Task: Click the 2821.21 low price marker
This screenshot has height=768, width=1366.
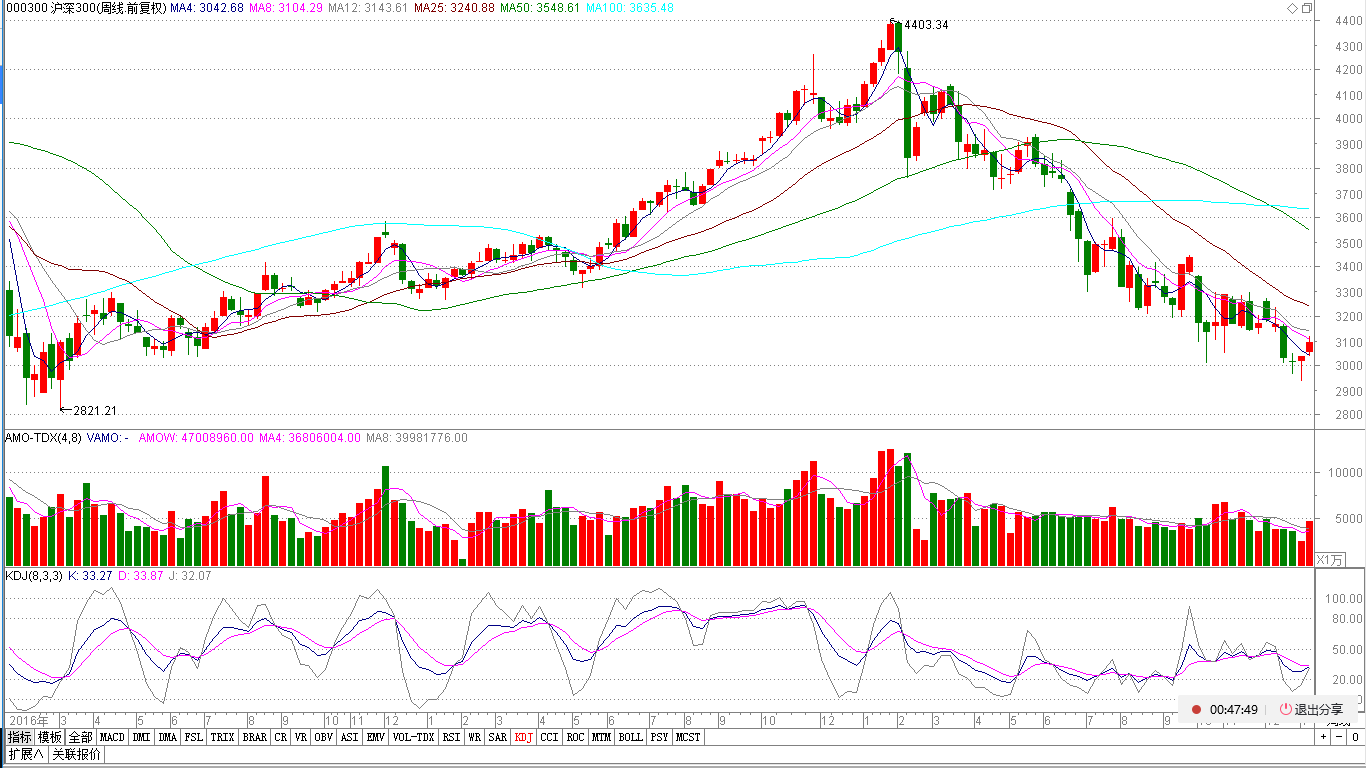Action: point(95,411)
